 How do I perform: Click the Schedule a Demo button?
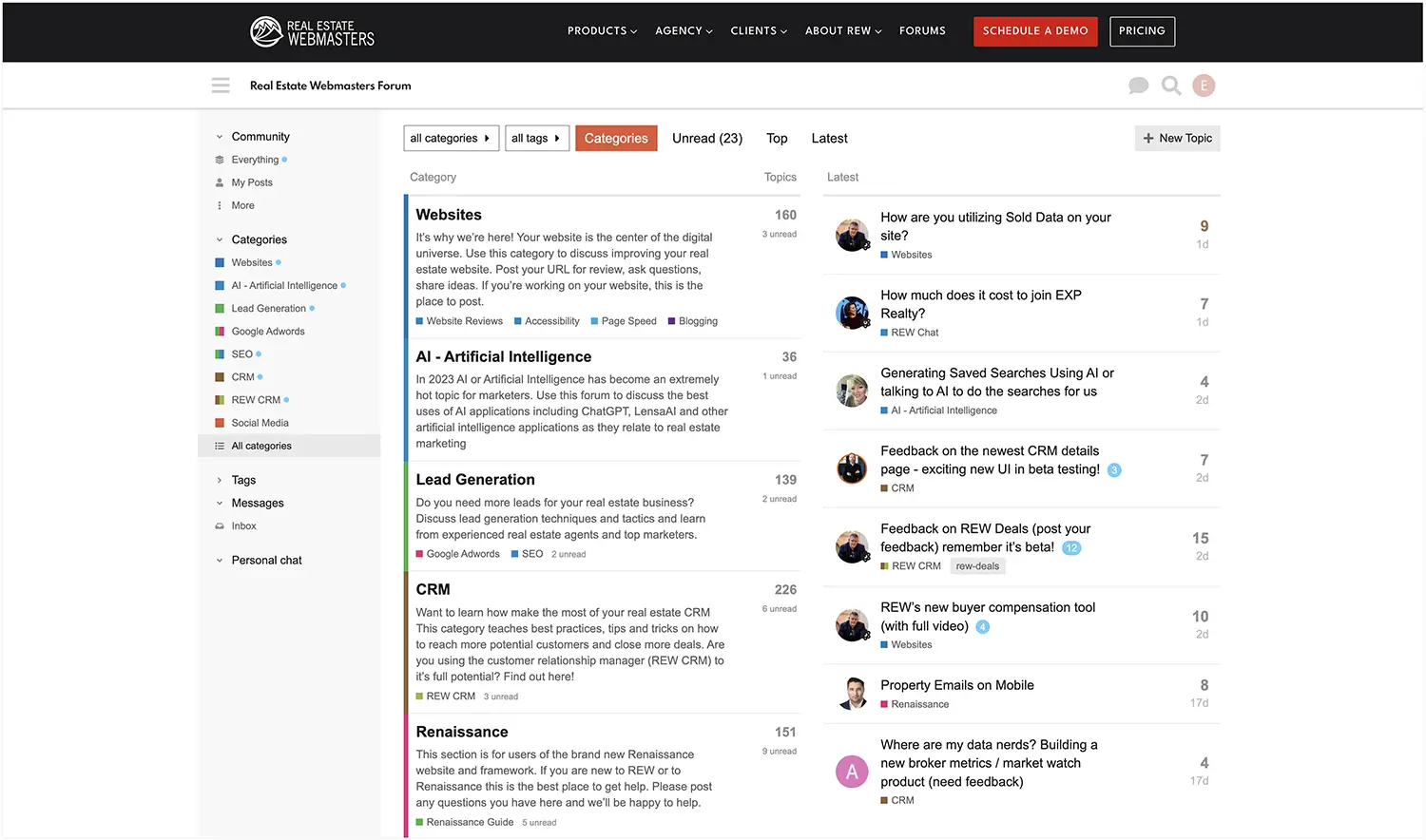1034,31
